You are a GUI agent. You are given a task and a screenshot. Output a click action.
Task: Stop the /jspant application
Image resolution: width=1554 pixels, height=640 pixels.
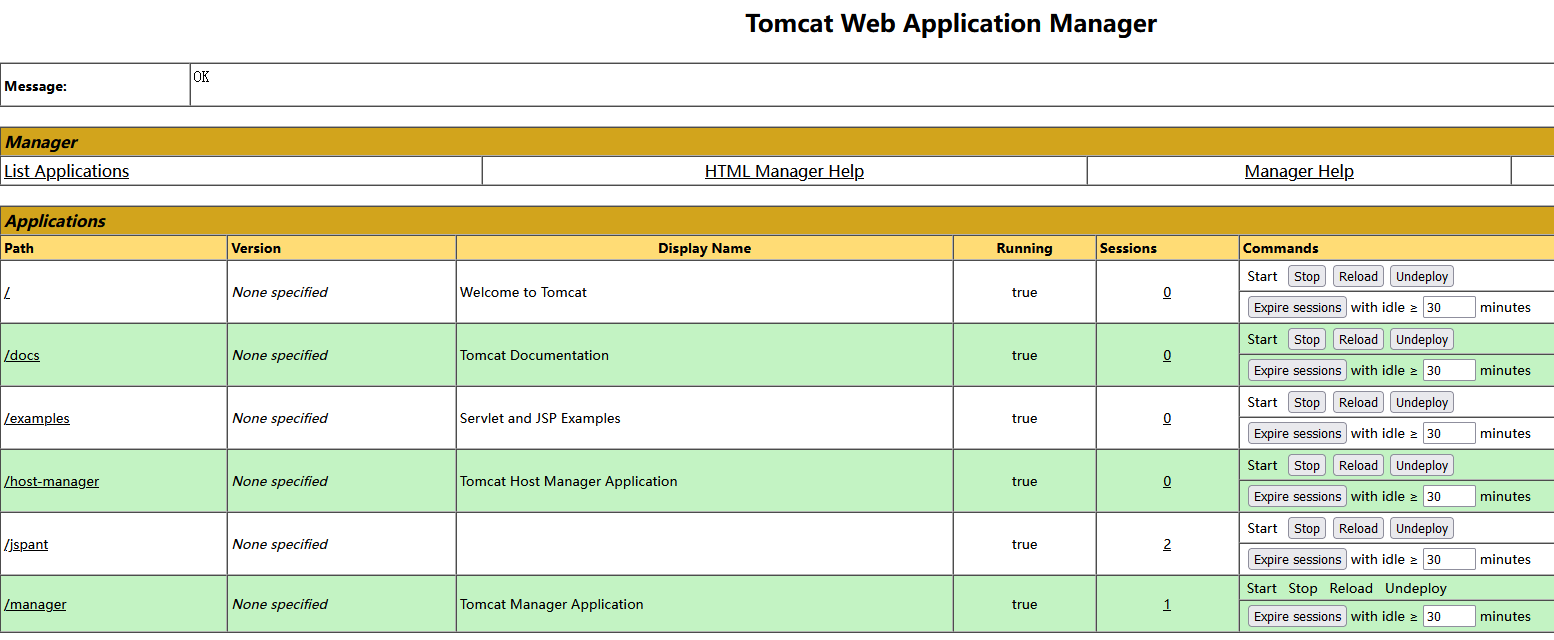(x=1307, y=528)
